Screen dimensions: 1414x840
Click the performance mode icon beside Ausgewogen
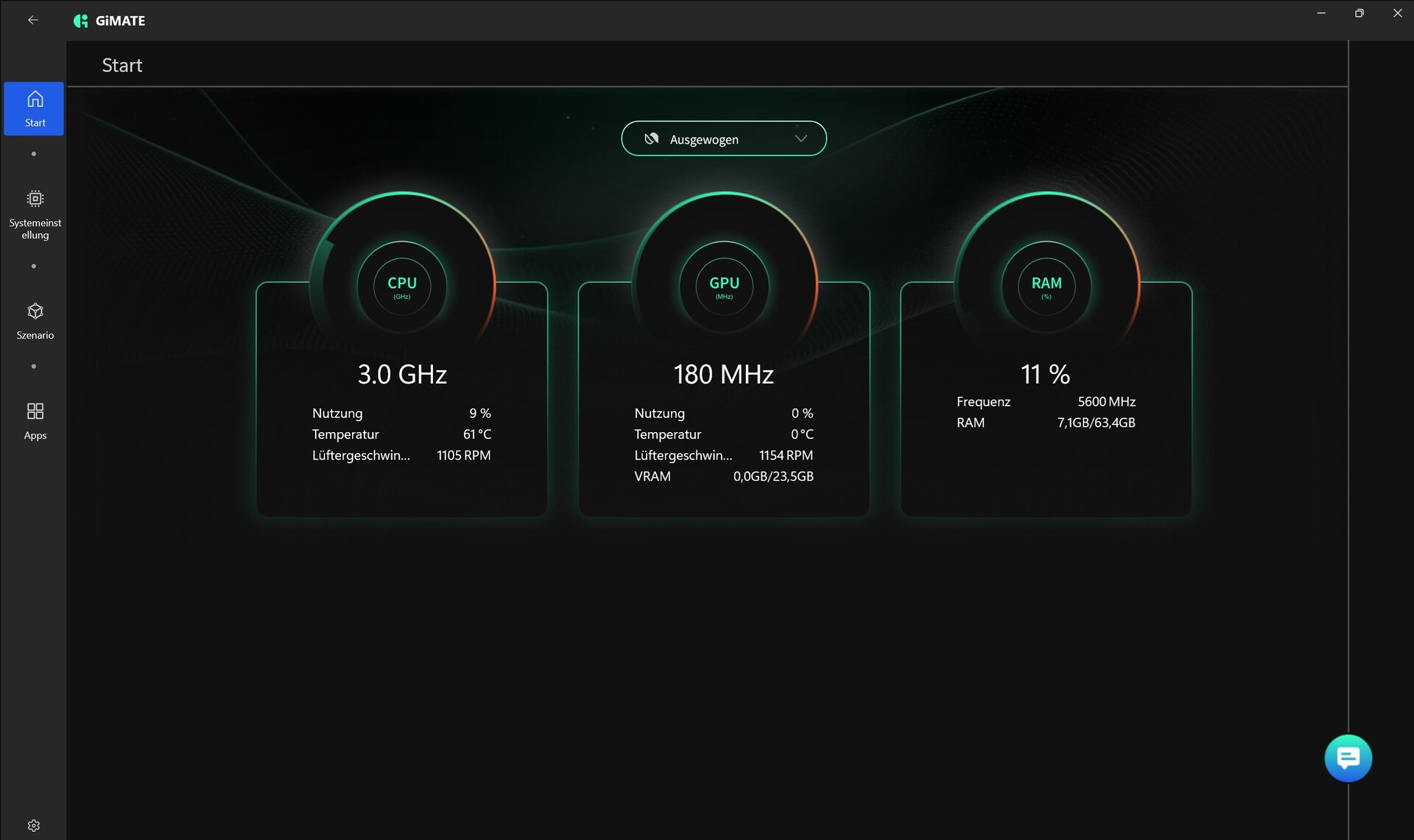(x=651, y=138)
